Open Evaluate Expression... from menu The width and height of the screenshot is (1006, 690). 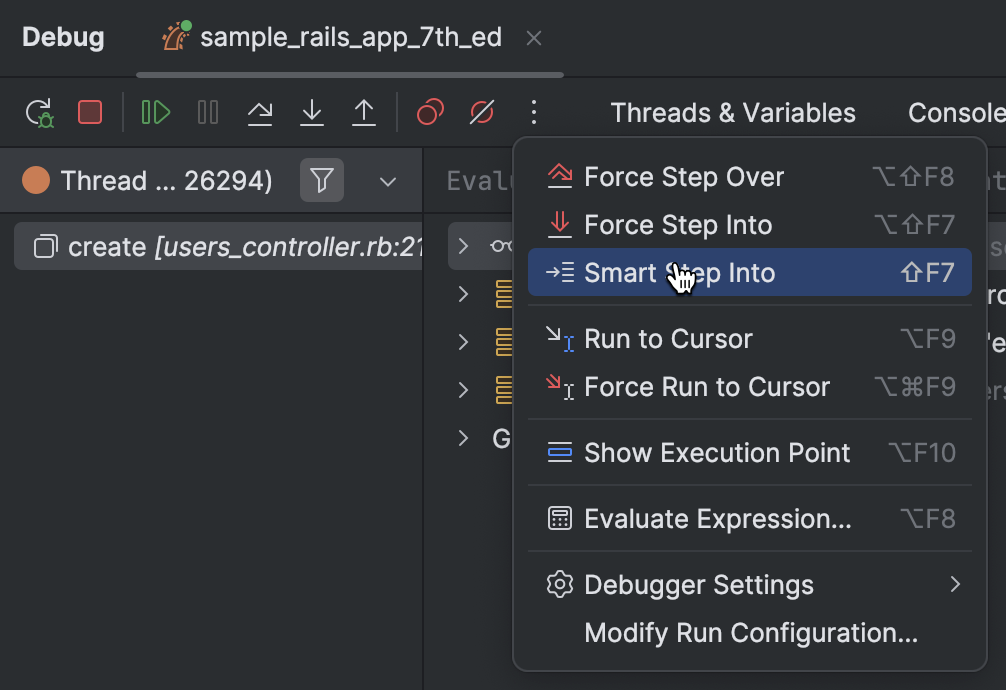click(749, 519)
